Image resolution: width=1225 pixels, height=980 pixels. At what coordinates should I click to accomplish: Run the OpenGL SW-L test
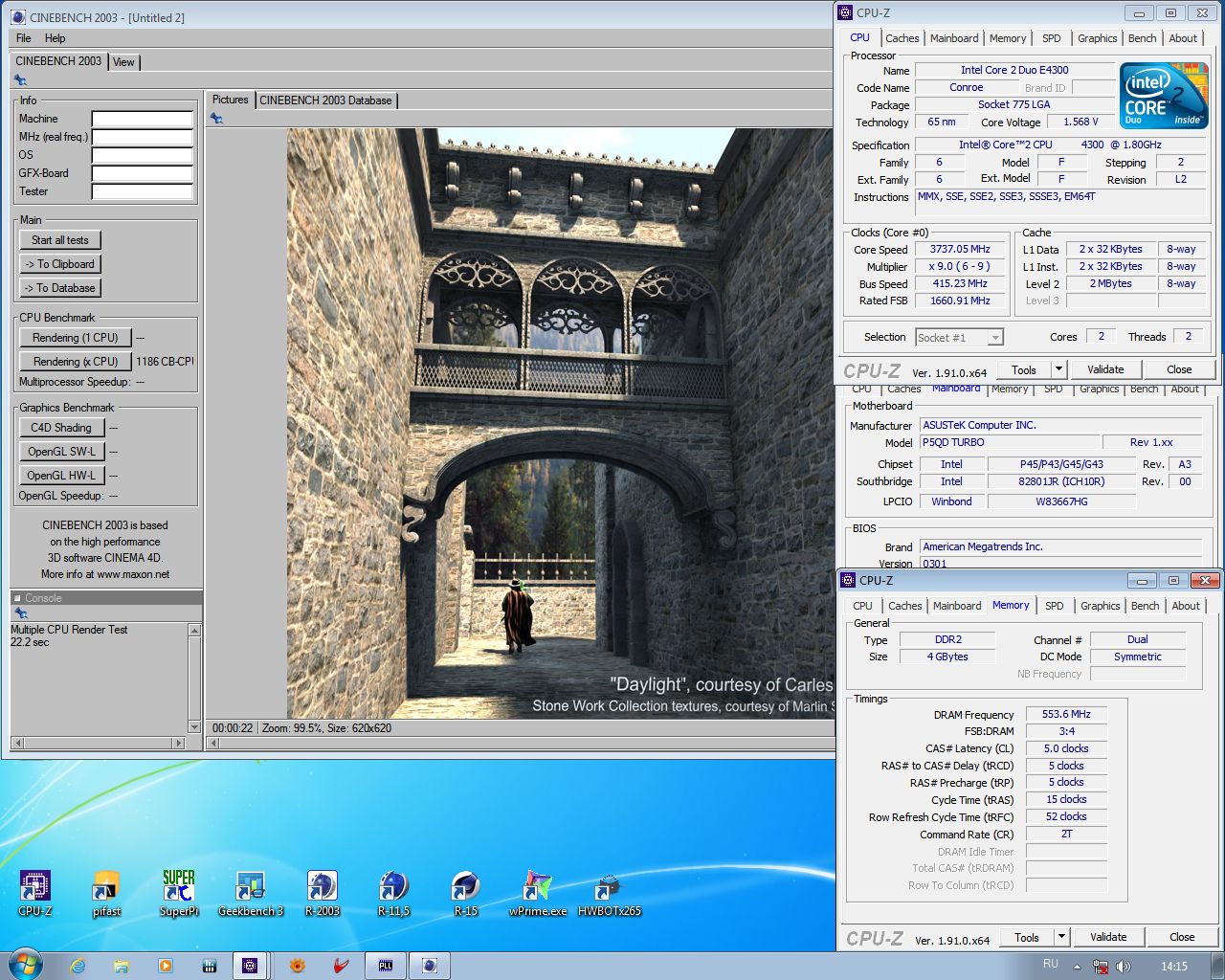(x=61, y=452)
